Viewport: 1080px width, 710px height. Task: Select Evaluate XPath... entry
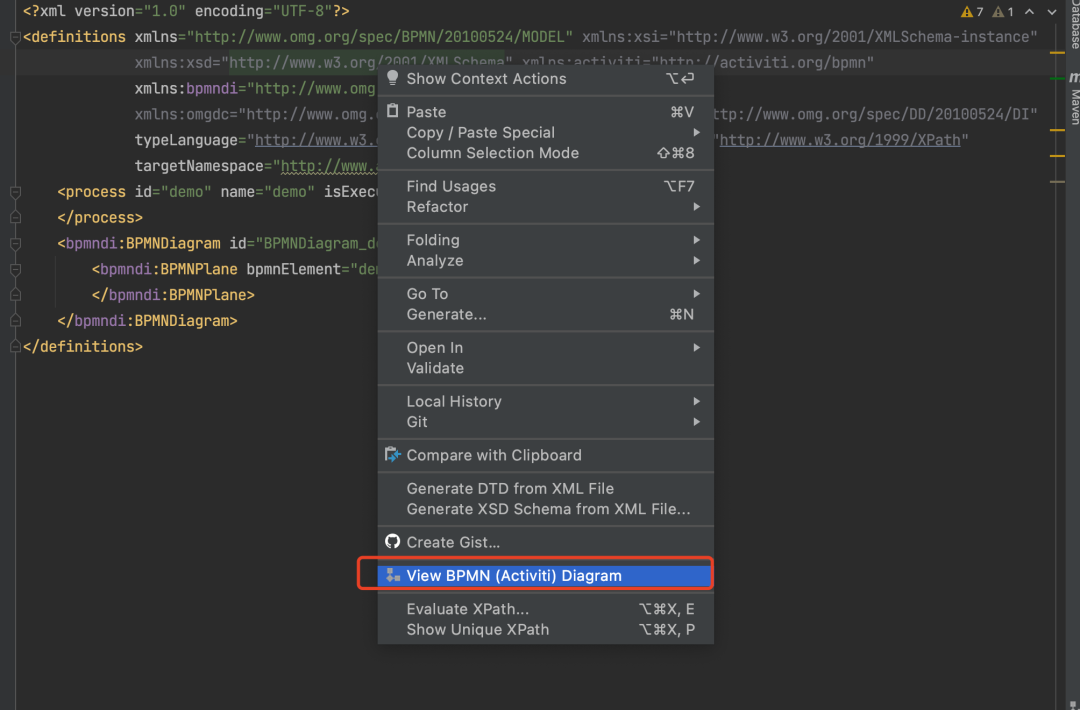(x=546, y=609)
